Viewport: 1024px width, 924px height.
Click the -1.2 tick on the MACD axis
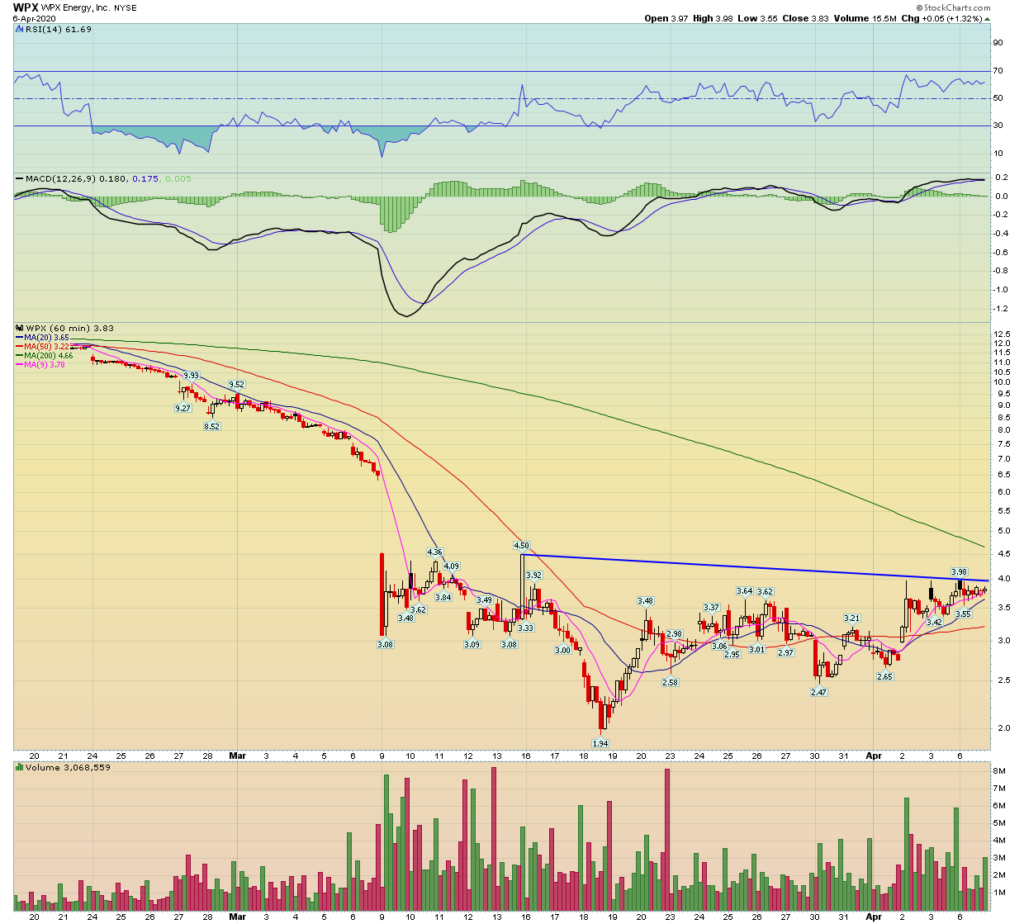pos(1001,309)
